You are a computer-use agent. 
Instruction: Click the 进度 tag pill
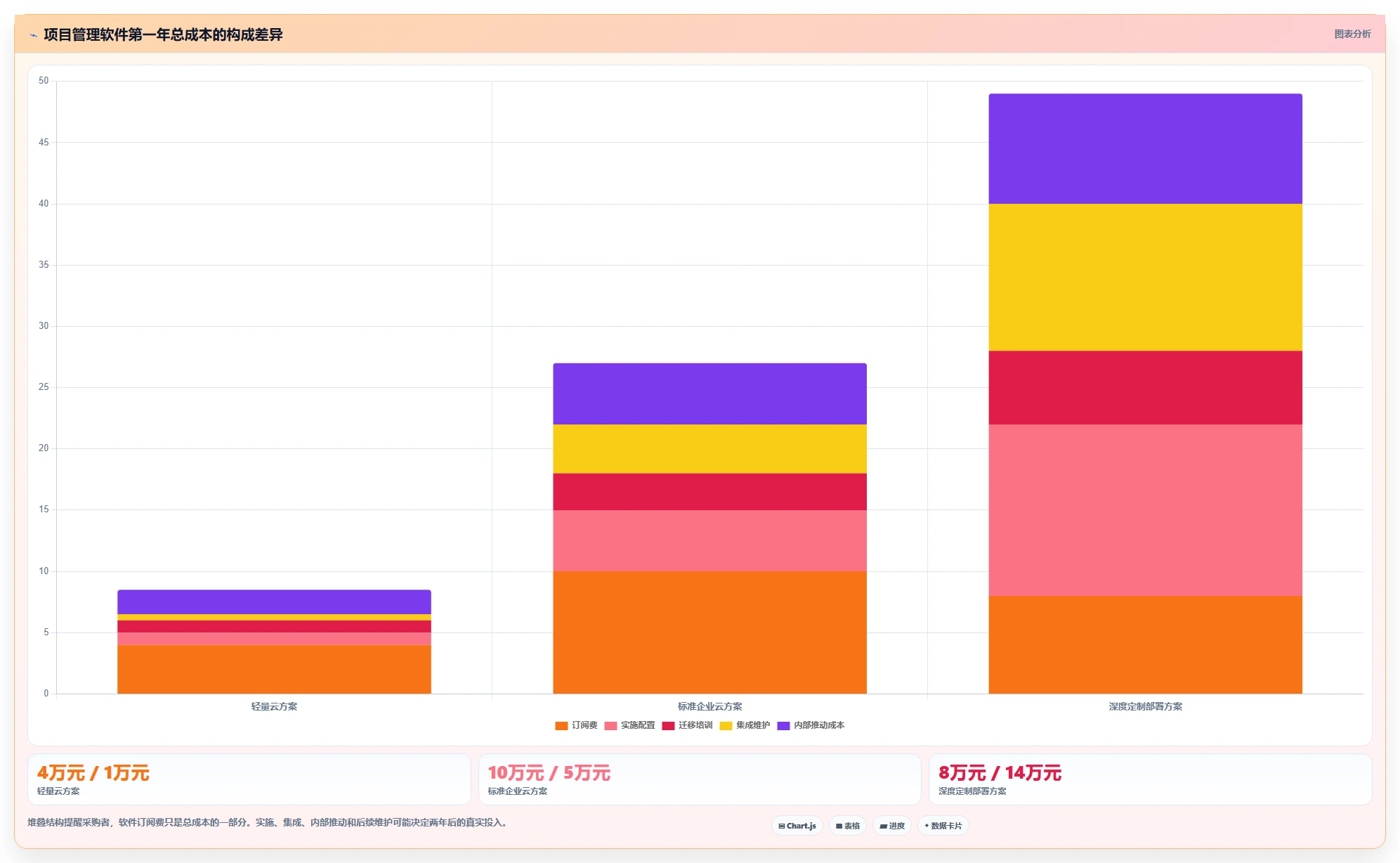click(x=892, y=826)
